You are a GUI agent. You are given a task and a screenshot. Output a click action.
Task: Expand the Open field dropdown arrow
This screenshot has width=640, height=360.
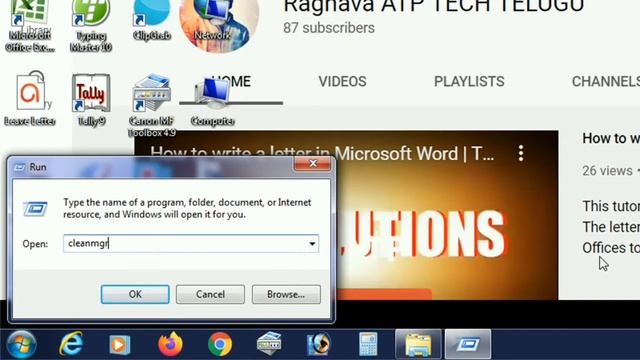point(312,244)
